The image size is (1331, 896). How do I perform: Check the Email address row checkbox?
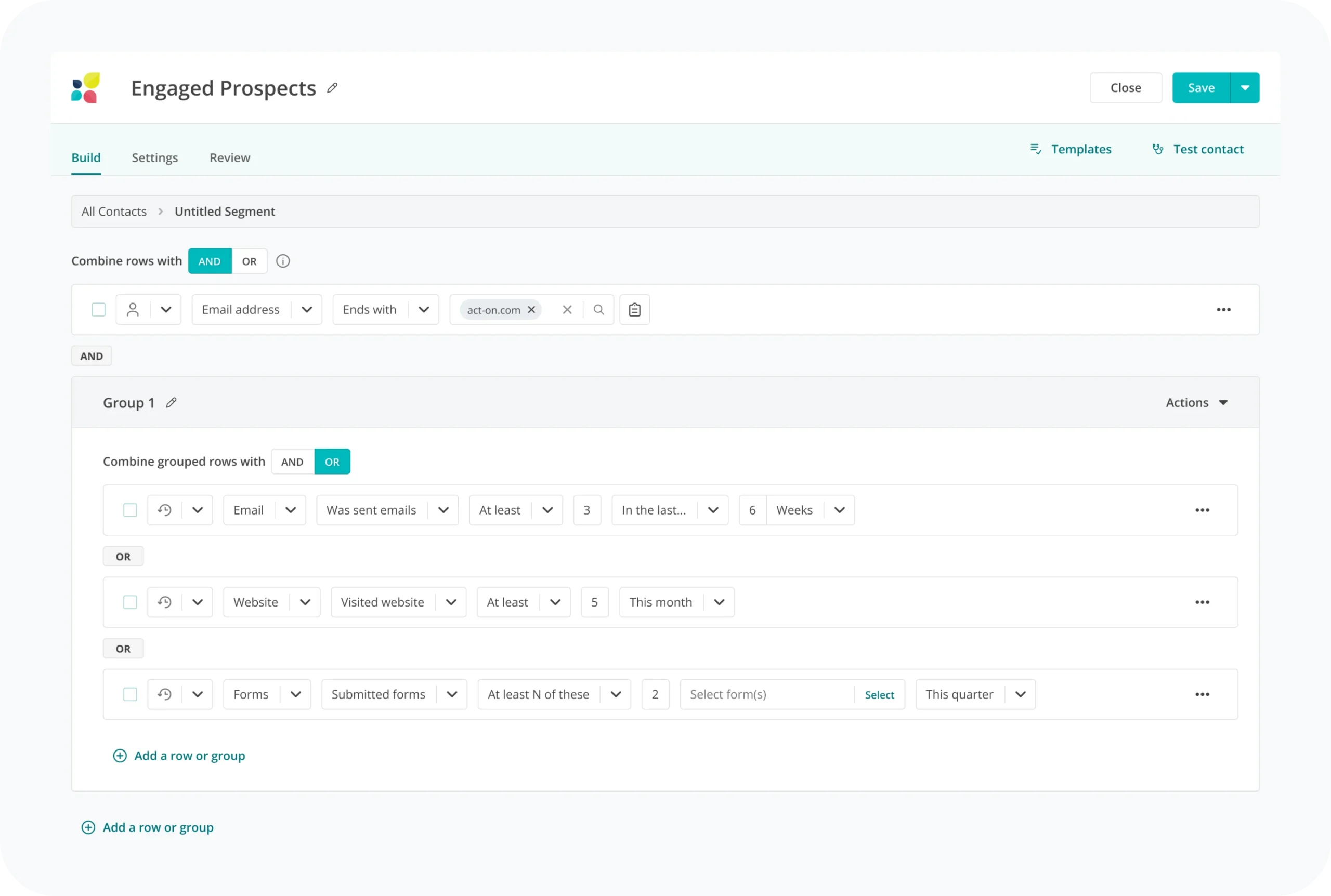pyautogui.click(x=99, y=310)
